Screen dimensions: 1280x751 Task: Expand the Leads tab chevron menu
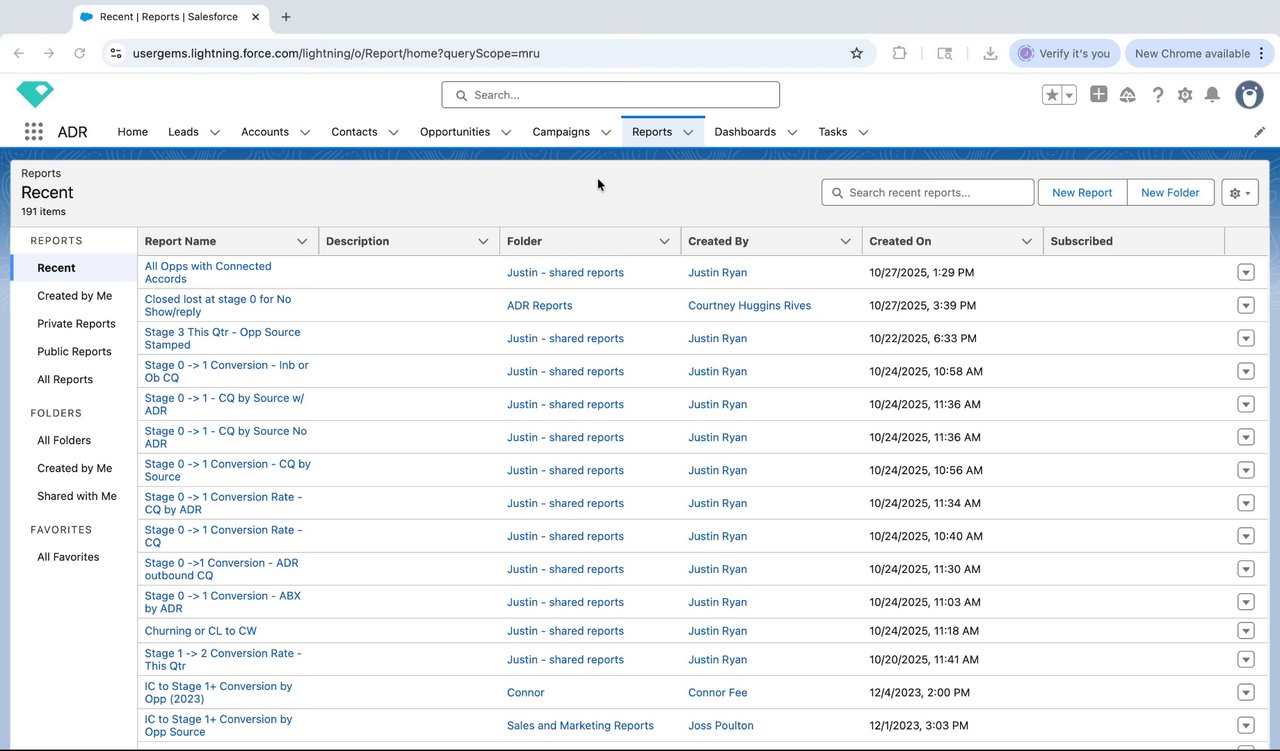coord(216,132)
